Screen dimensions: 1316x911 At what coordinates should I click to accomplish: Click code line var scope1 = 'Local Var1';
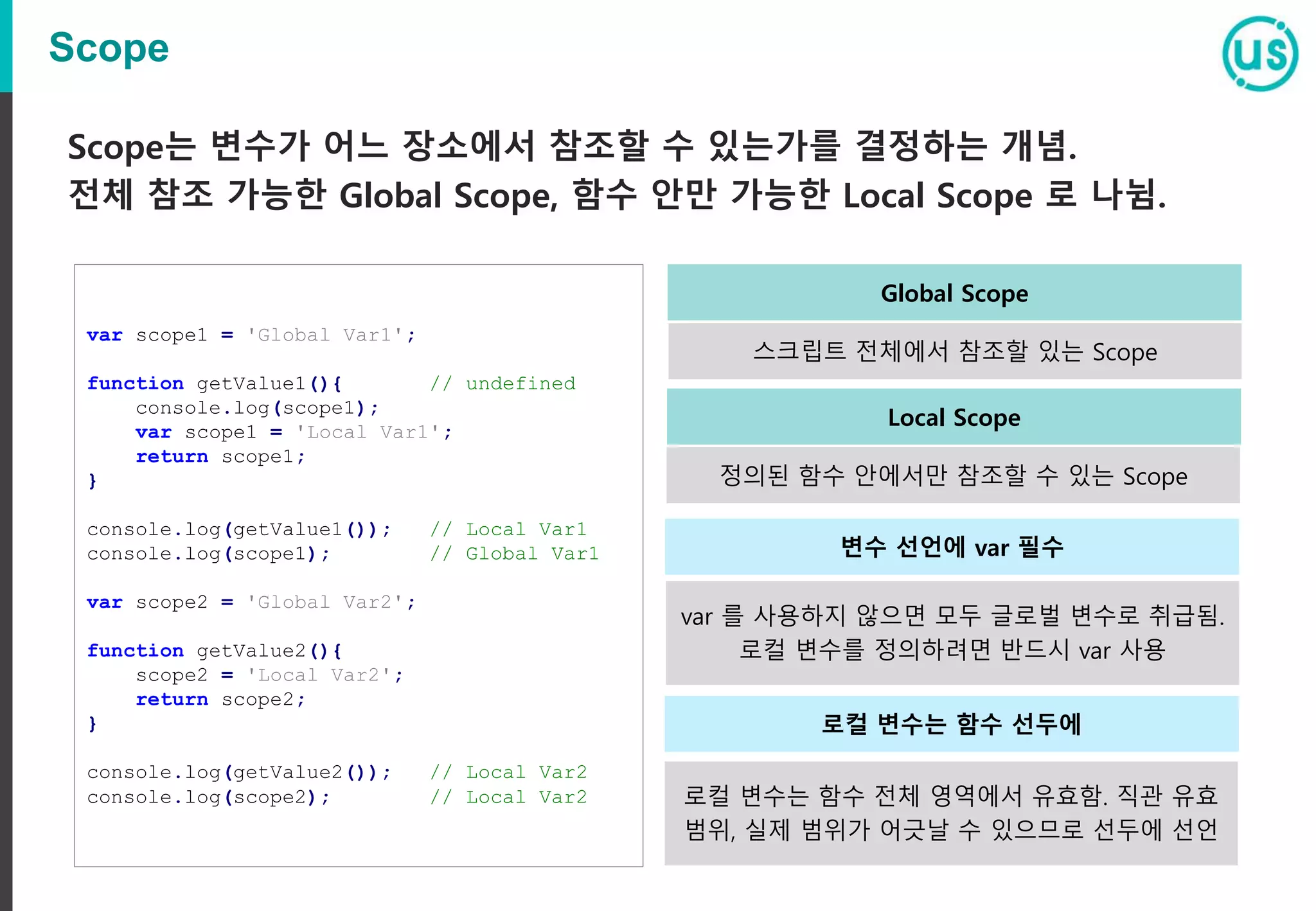(x=294, y=432)
